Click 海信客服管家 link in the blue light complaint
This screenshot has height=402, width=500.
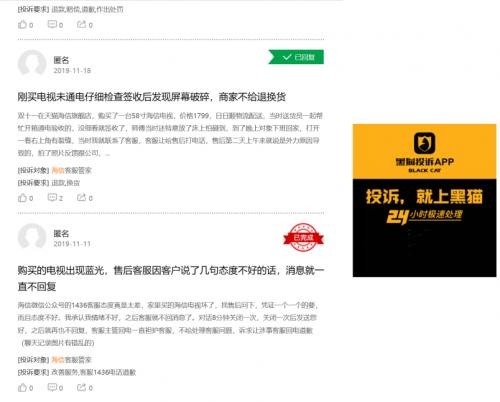pyautogui.click(x=72, y=360)
